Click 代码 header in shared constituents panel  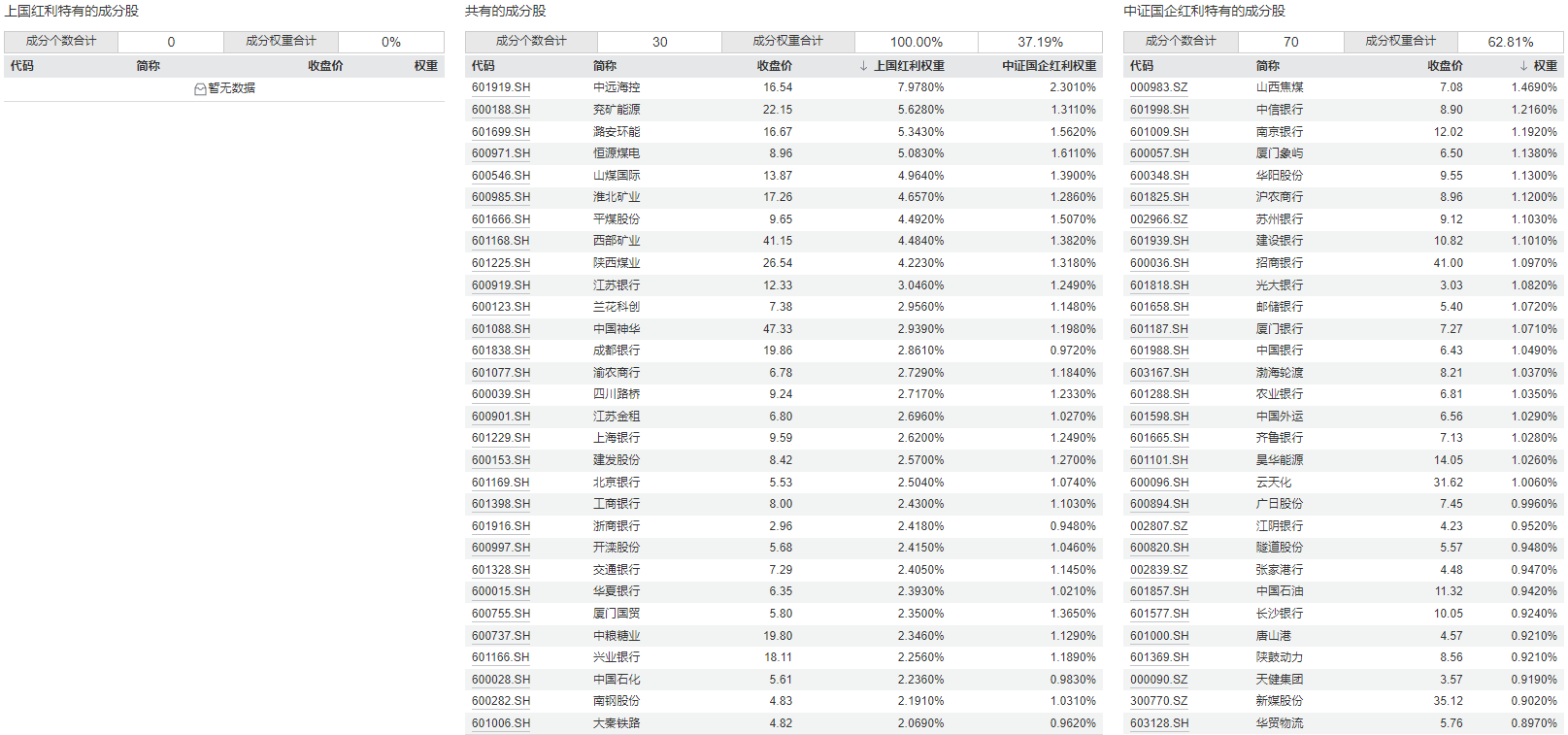tap(484, 66)
